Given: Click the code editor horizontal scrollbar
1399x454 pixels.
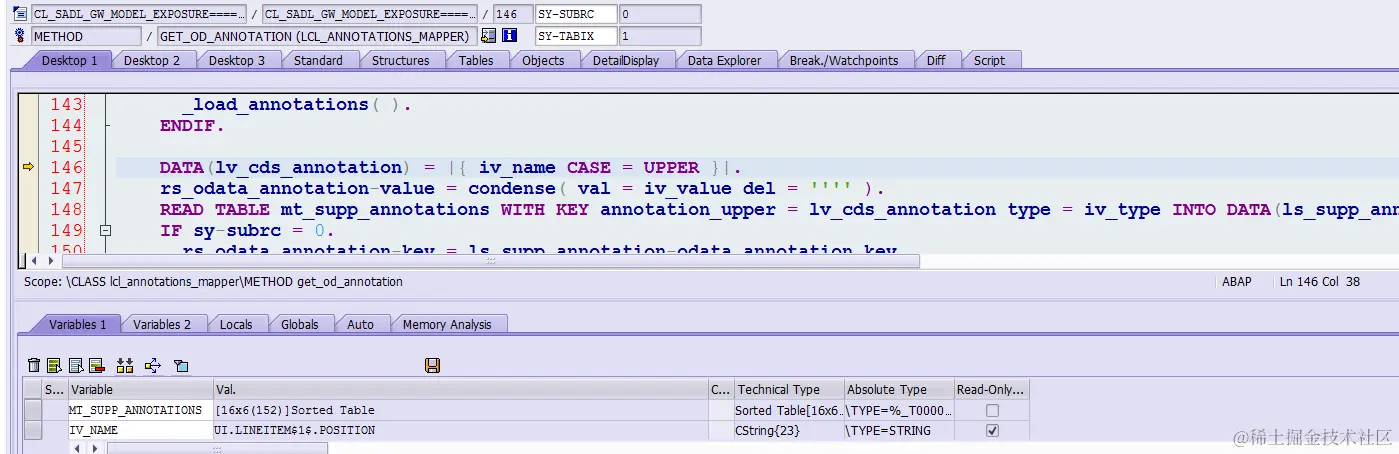Looking at the screenshot, I should pyautogui.click(x=491, y=260).
